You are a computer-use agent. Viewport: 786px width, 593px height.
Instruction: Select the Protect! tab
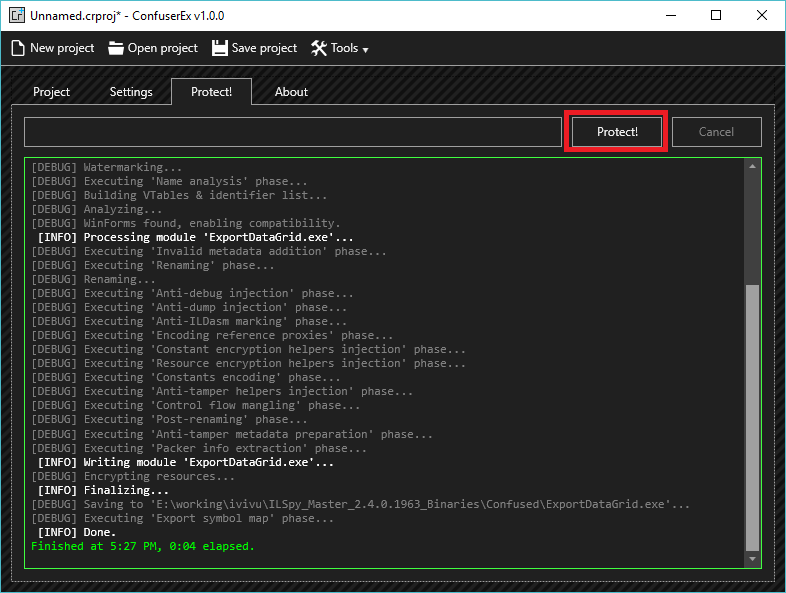pos(211,92)
